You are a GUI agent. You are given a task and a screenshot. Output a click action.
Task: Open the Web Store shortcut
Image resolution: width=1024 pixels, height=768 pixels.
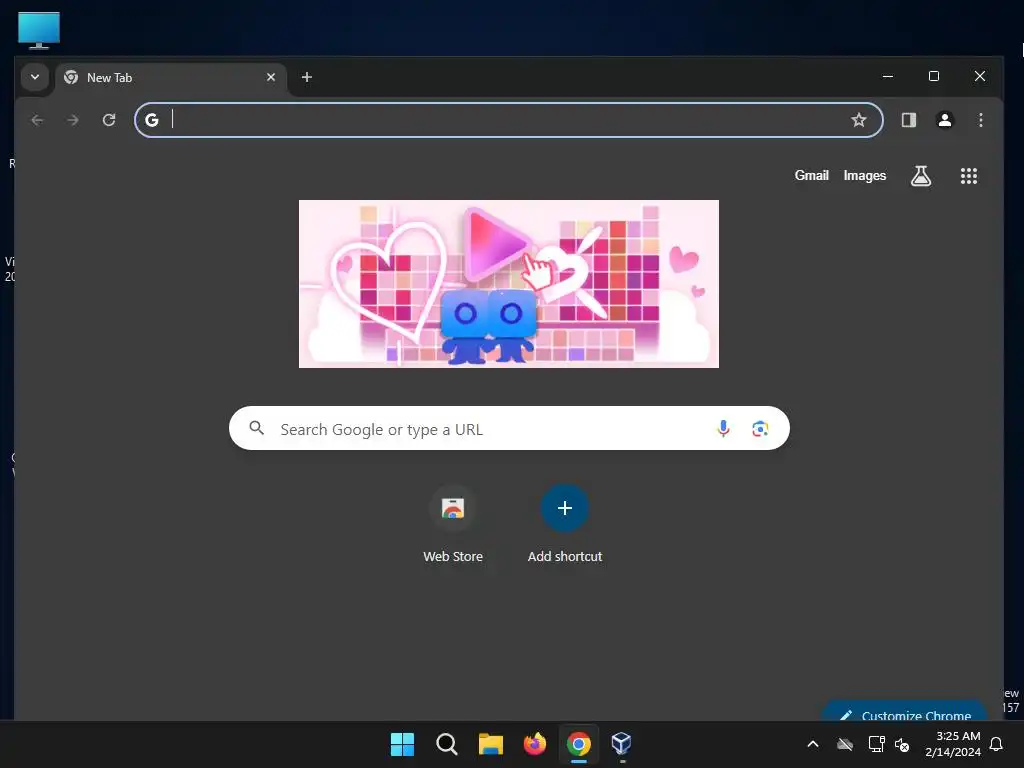(x=453, y=525)
